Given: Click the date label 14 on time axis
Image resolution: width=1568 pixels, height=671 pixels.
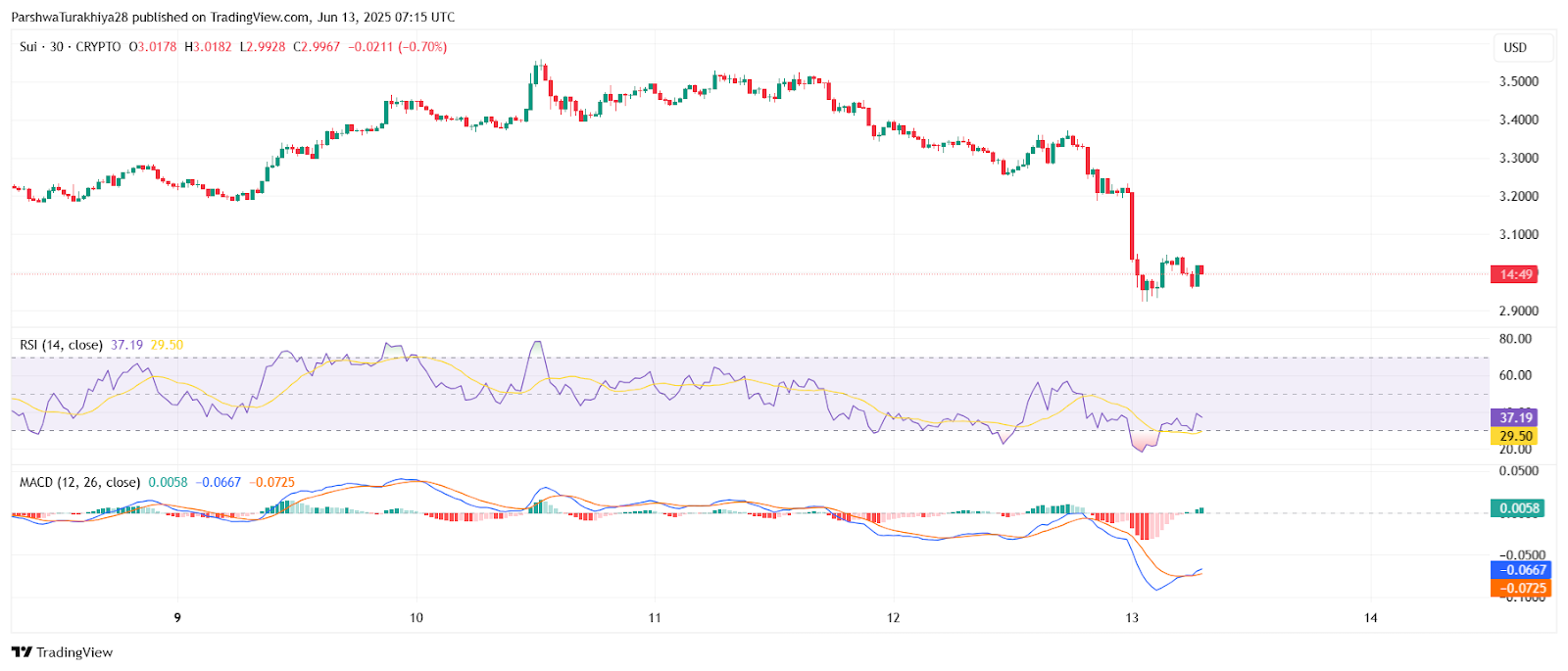Looking at the screenshot, I should [1370, 617].
